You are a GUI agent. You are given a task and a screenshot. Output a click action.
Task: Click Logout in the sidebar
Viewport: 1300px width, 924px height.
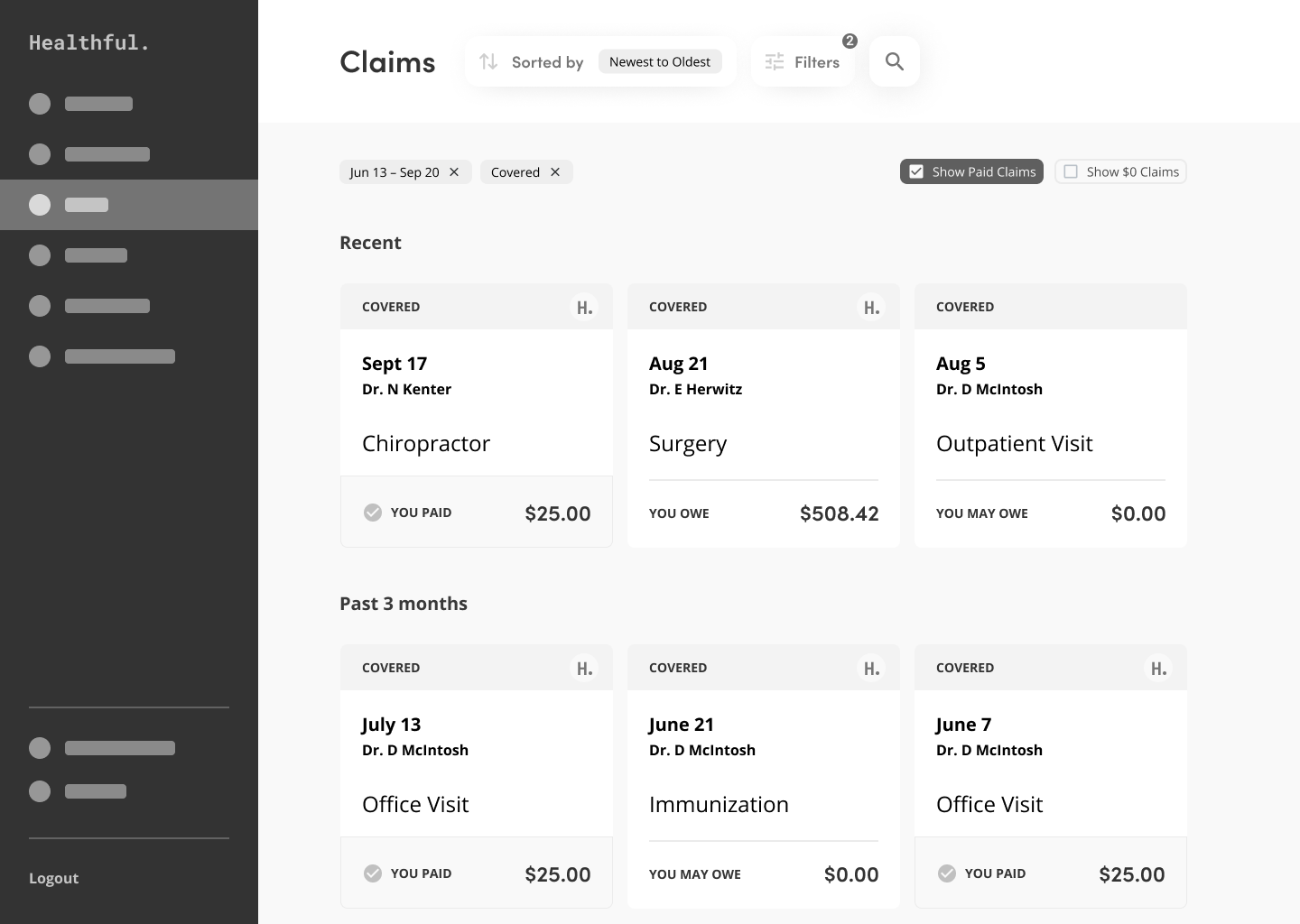point(53,878)
